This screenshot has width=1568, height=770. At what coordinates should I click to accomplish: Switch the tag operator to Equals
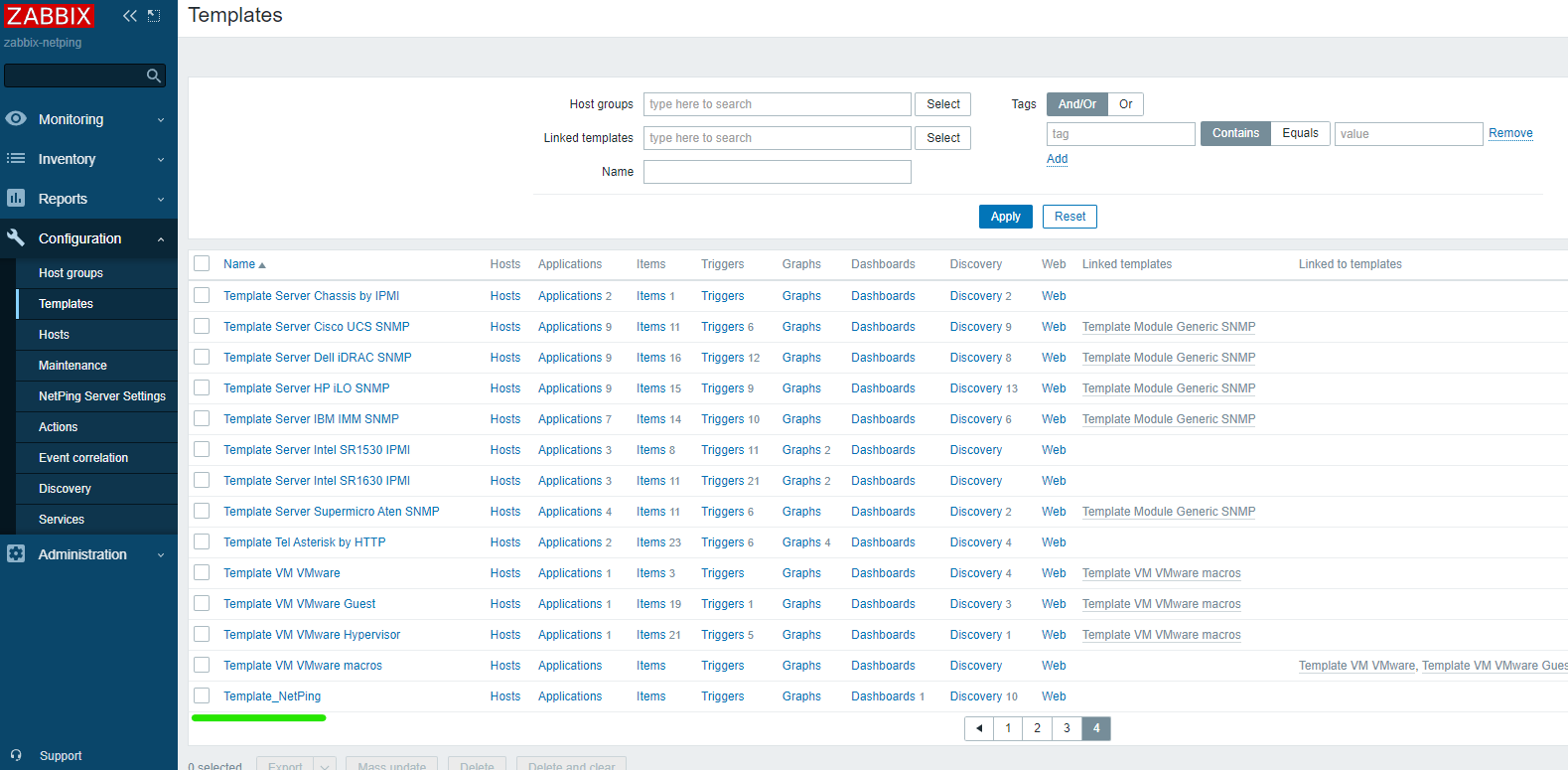pyautogui.click(x=1300, y=133)
